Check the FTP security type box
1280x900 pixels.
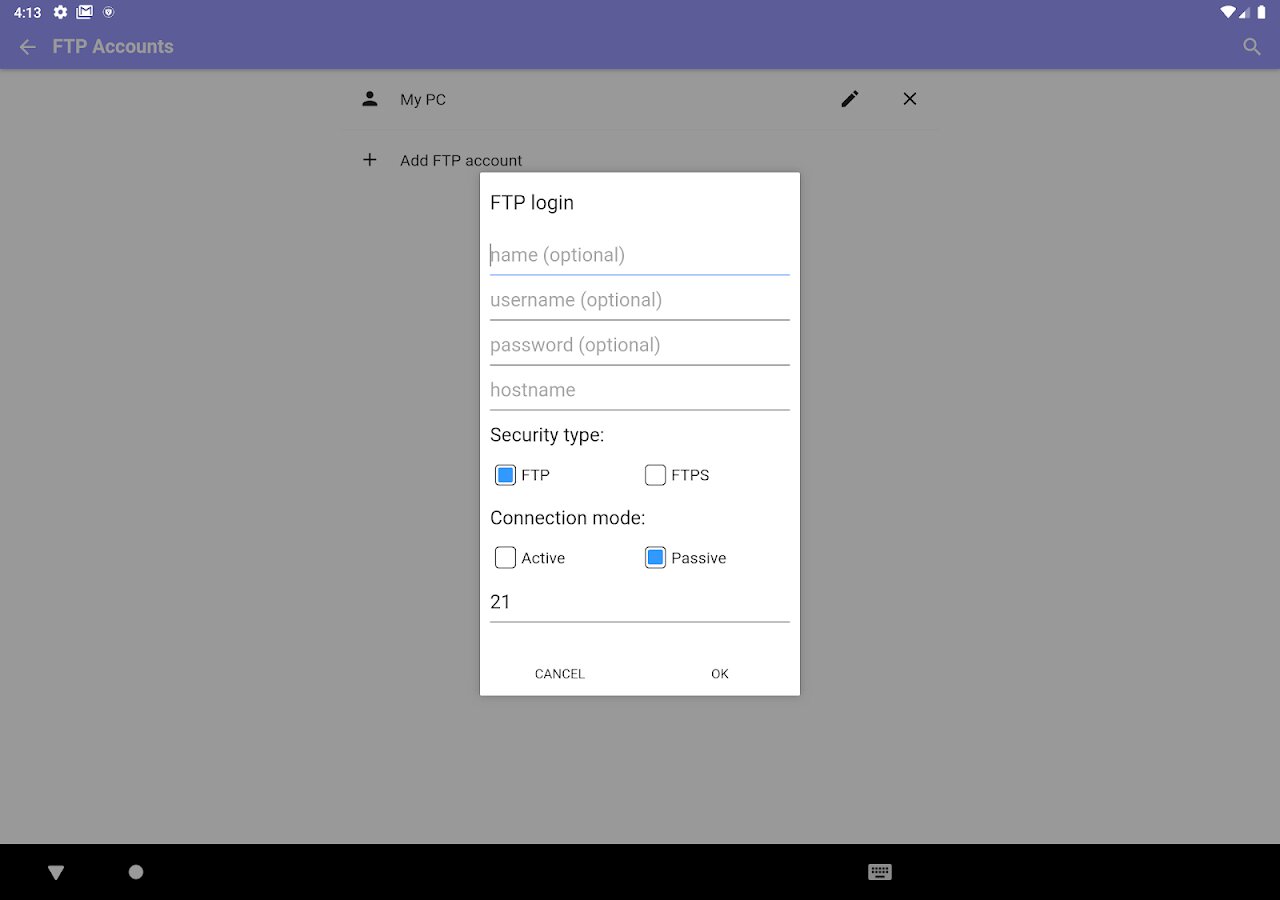(x=505, y=475)
